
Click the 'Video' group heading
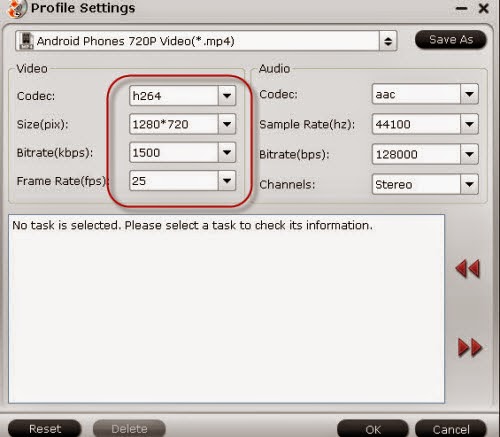tap(32, 69)
